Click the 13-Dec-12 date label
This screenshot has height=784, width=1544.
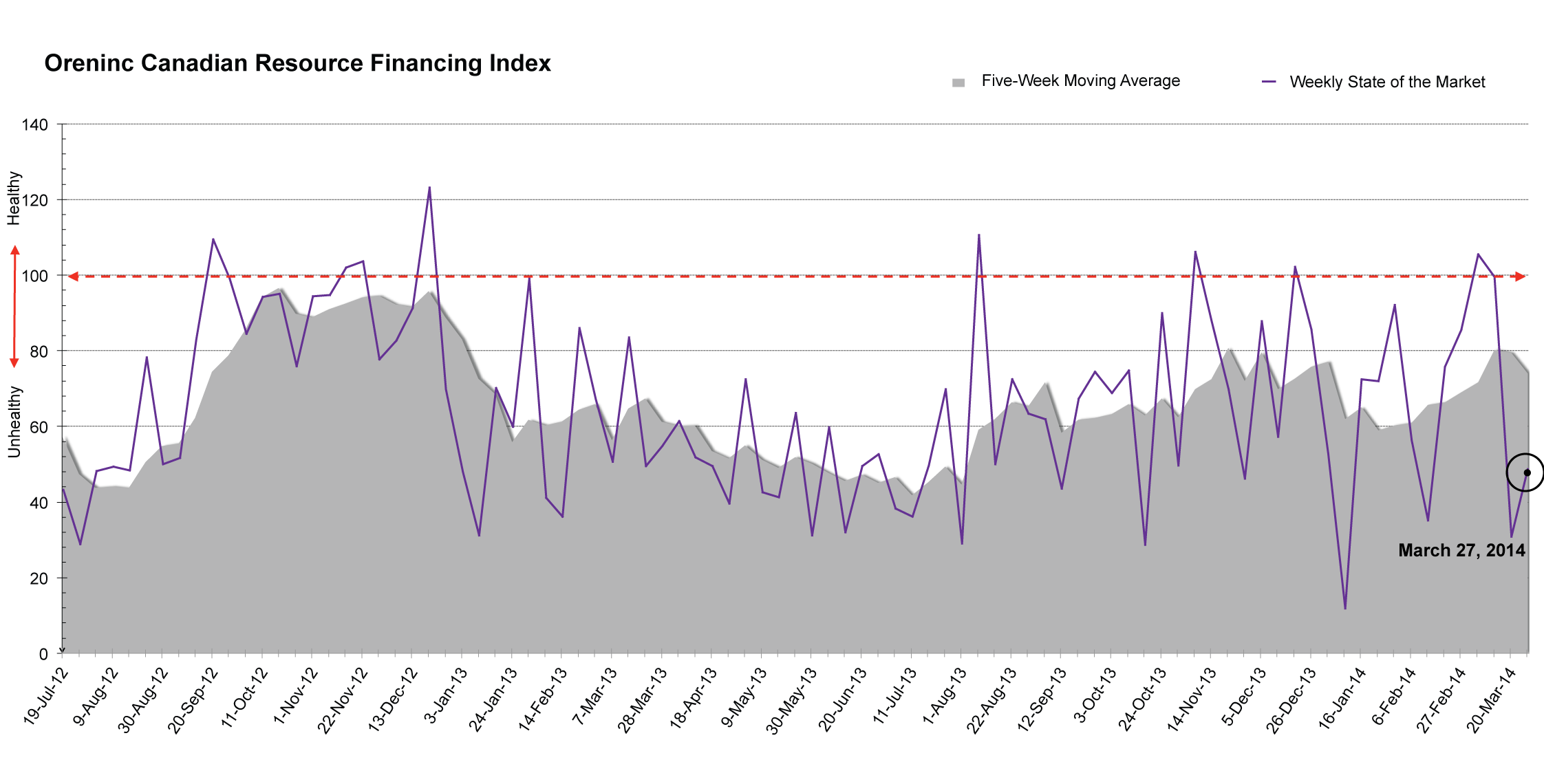click(x=393, y=699)
